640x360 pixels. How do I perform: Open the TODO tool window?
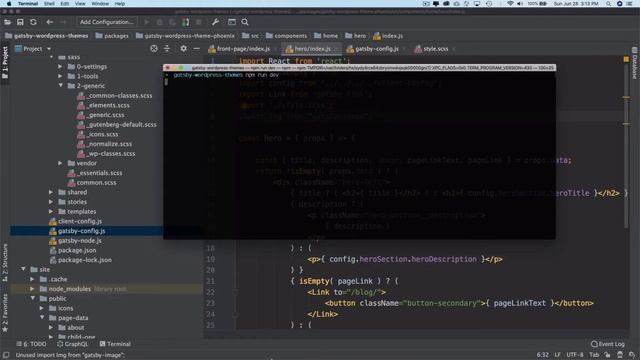pyautogui.click(x=31, y=344)
